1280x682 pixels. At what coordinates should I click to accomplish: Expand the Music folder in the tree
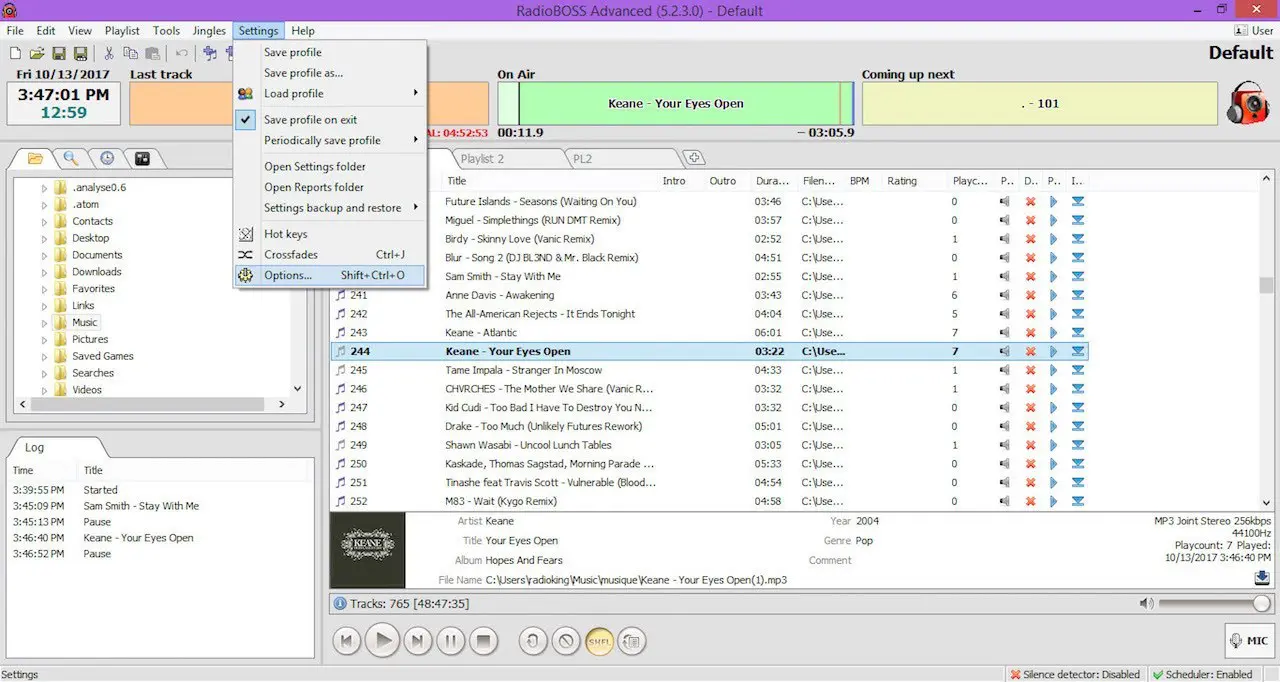[44, 322]
